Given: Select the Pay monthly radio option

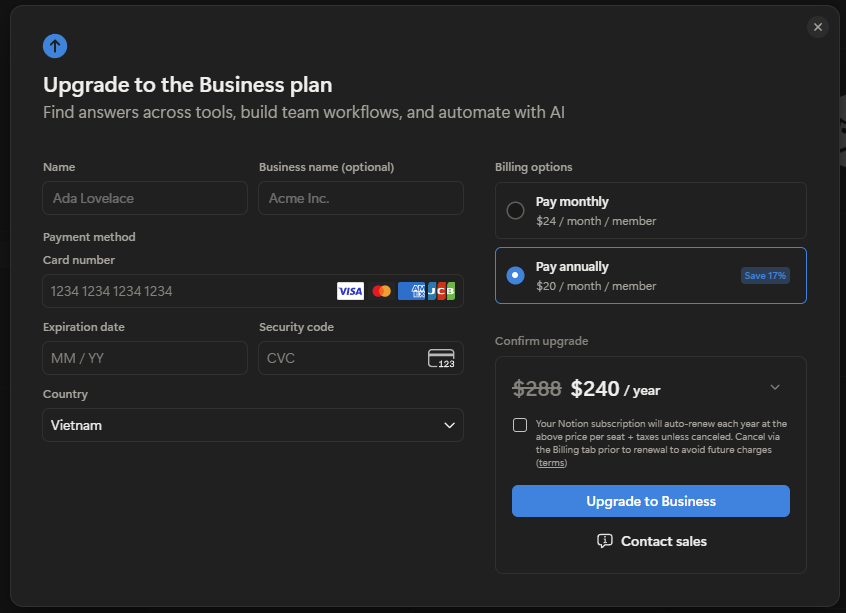Looking at the screenshot, I should coord(516,210).
